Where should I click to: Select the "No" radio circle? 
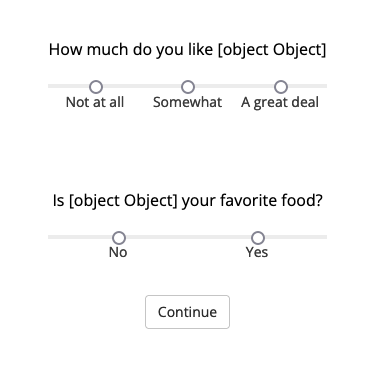coord(119,238)
